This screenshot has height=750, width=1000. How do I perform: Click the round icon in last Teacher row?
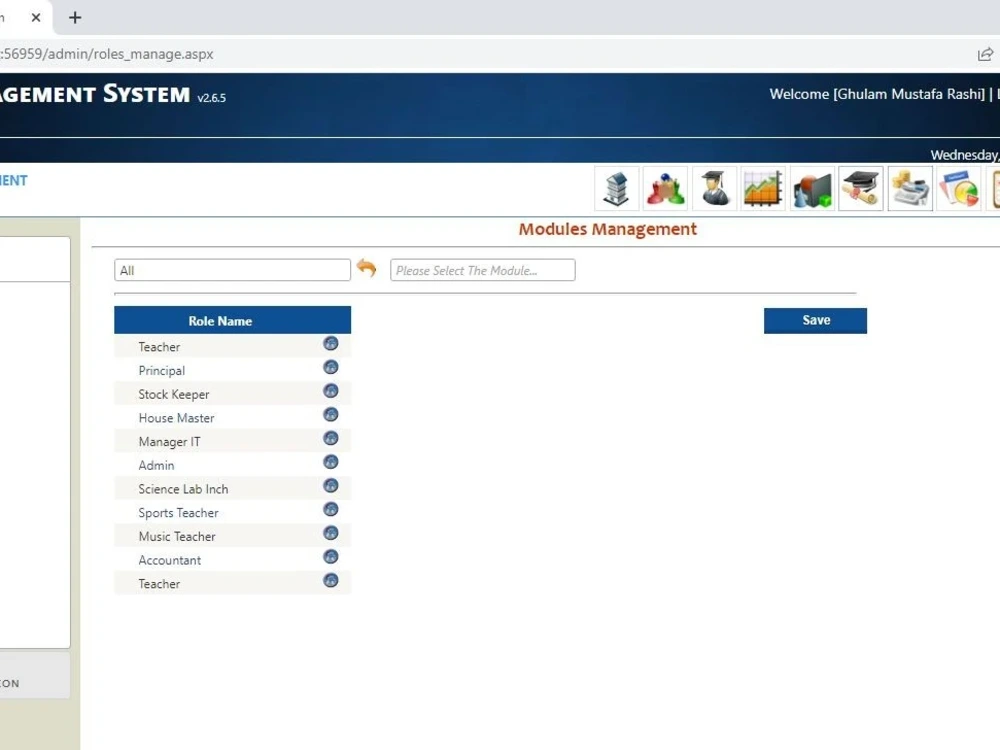(x=330, y=580)
